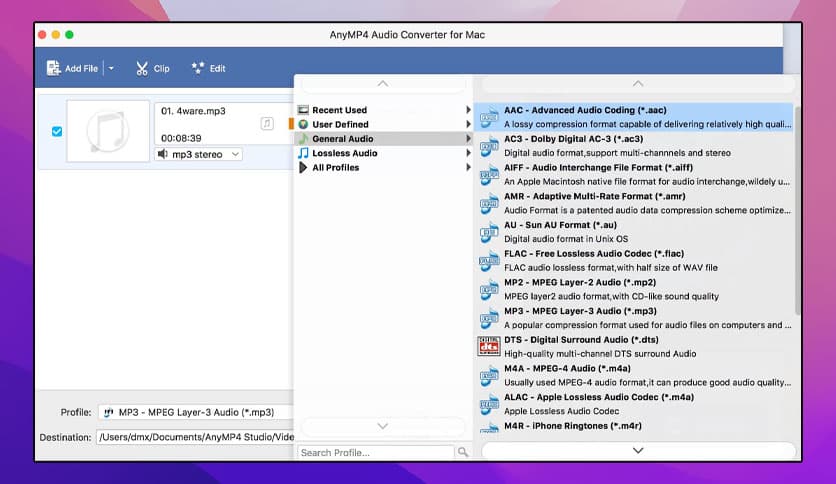The image size is (836, 484).
Task: Toggle the checkbox for 01. 4ware.mp3
Action: [x=57, y=131]
